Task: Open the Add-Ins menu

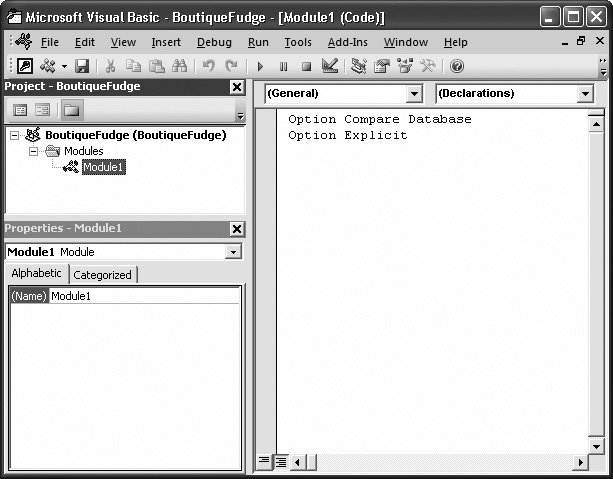Action: [348, 42]
